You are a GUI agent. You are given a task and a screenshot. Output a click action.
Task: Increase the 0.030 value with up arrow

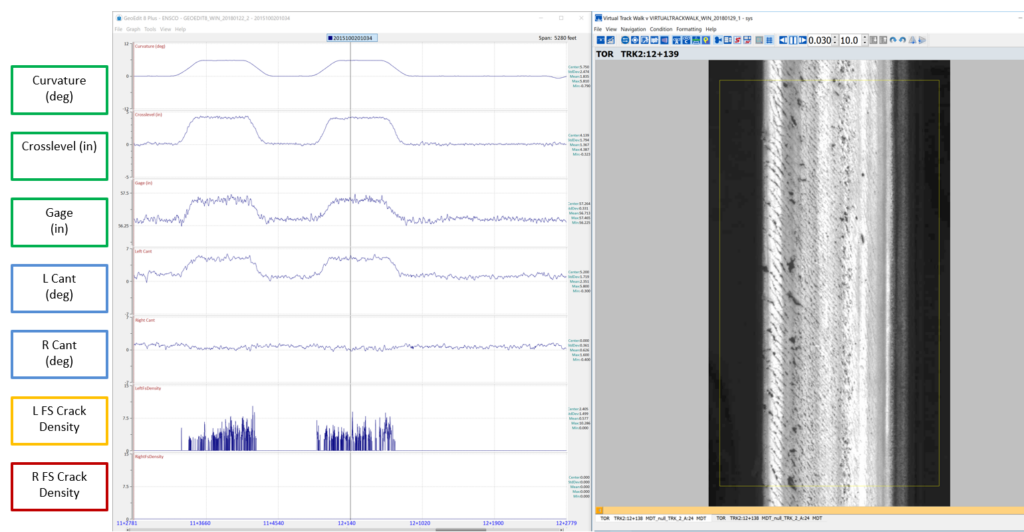pos(835,38)
